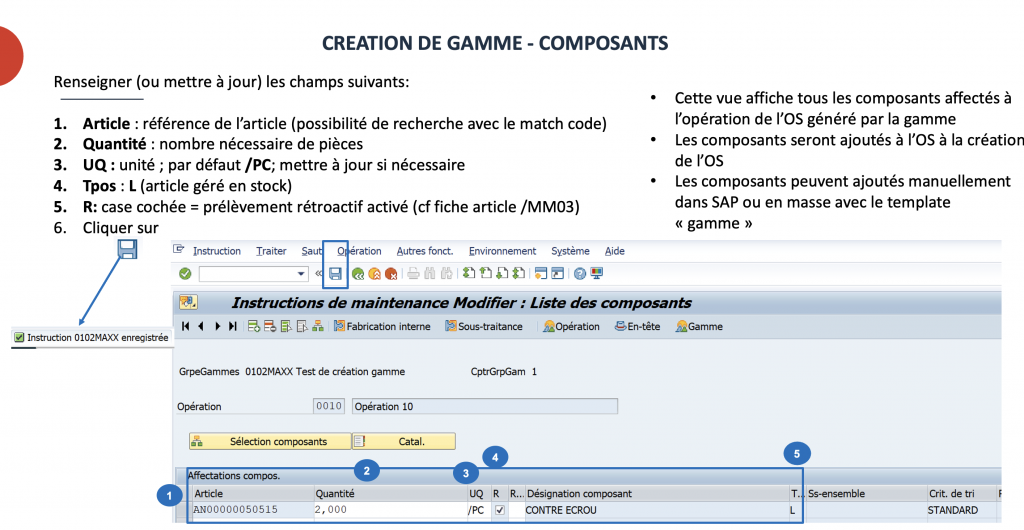Open the Help question mark icon
The height and width of the screenshot is (530, 1024).
click(x=579, y=273)
